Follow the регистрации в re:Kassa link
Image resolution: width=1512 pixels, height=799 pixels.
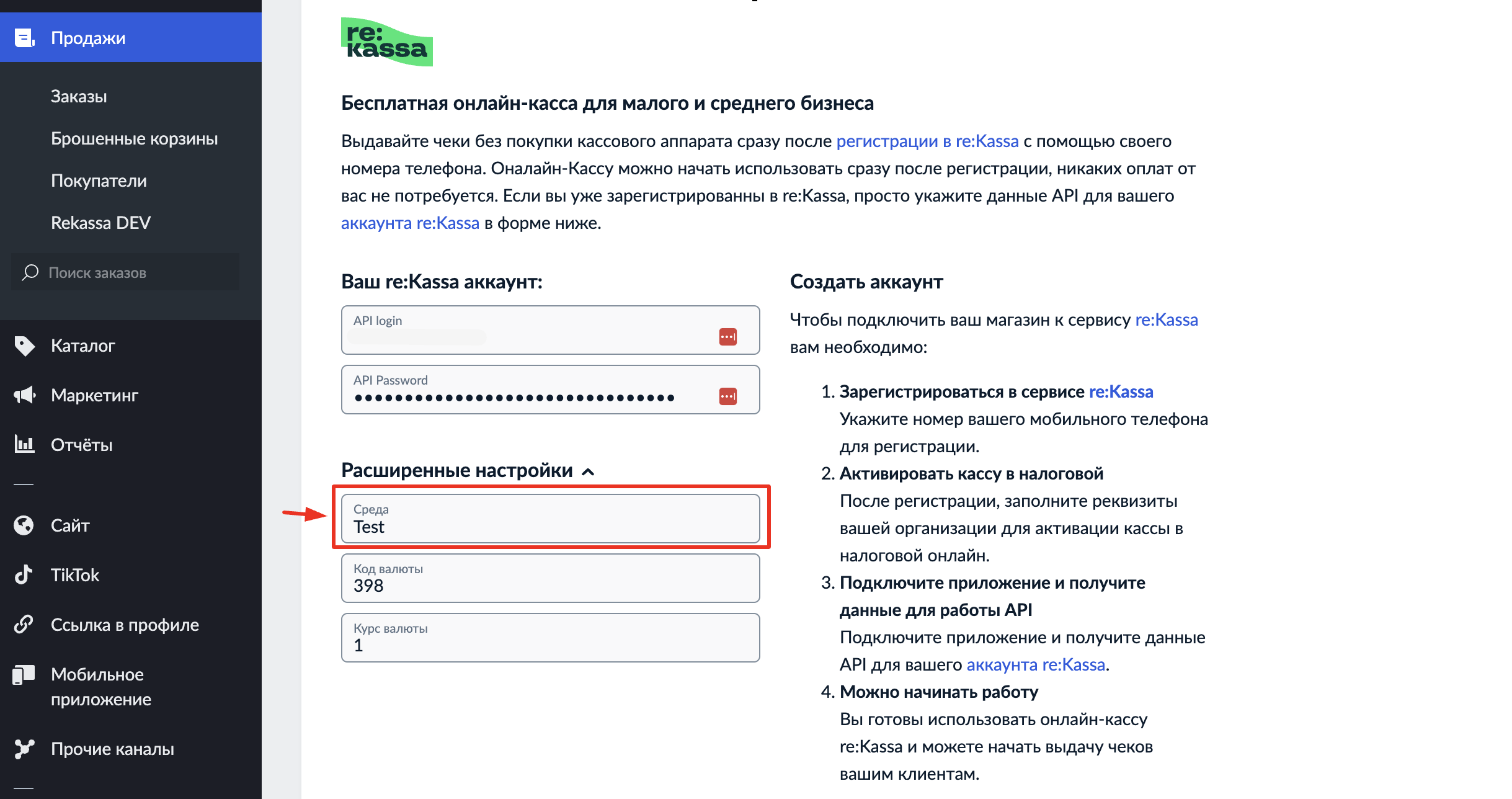tap(927, 141)
